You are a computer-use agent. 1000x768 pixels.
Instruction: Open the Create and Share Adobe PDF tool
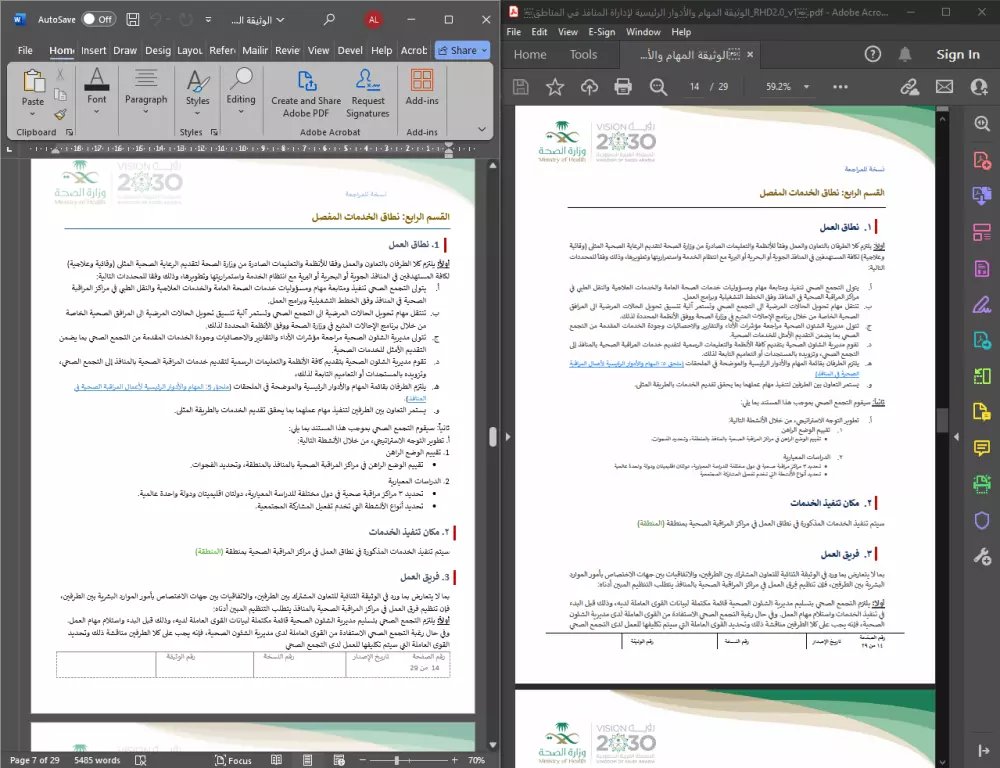(306, 89)
